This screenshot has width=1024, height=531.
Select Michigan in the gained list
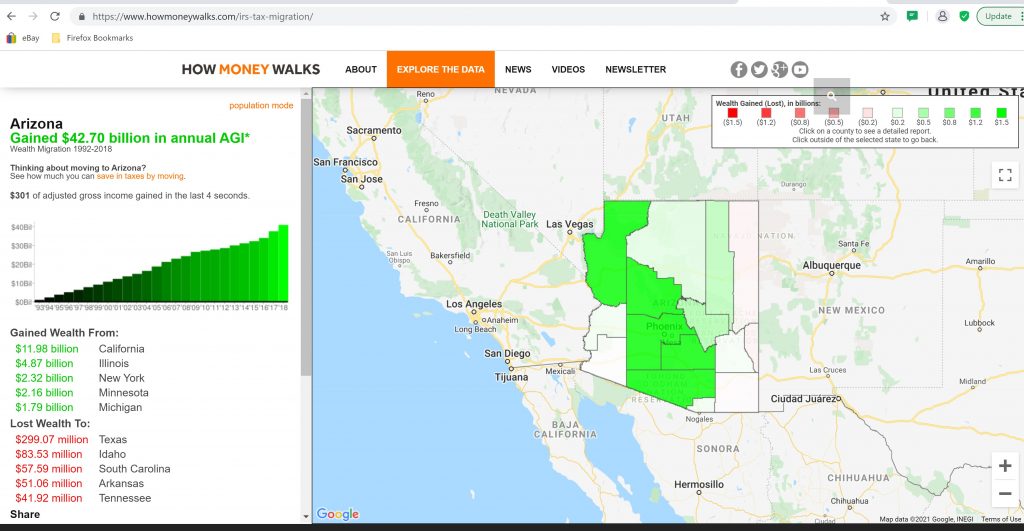click(x=120, y=408)
